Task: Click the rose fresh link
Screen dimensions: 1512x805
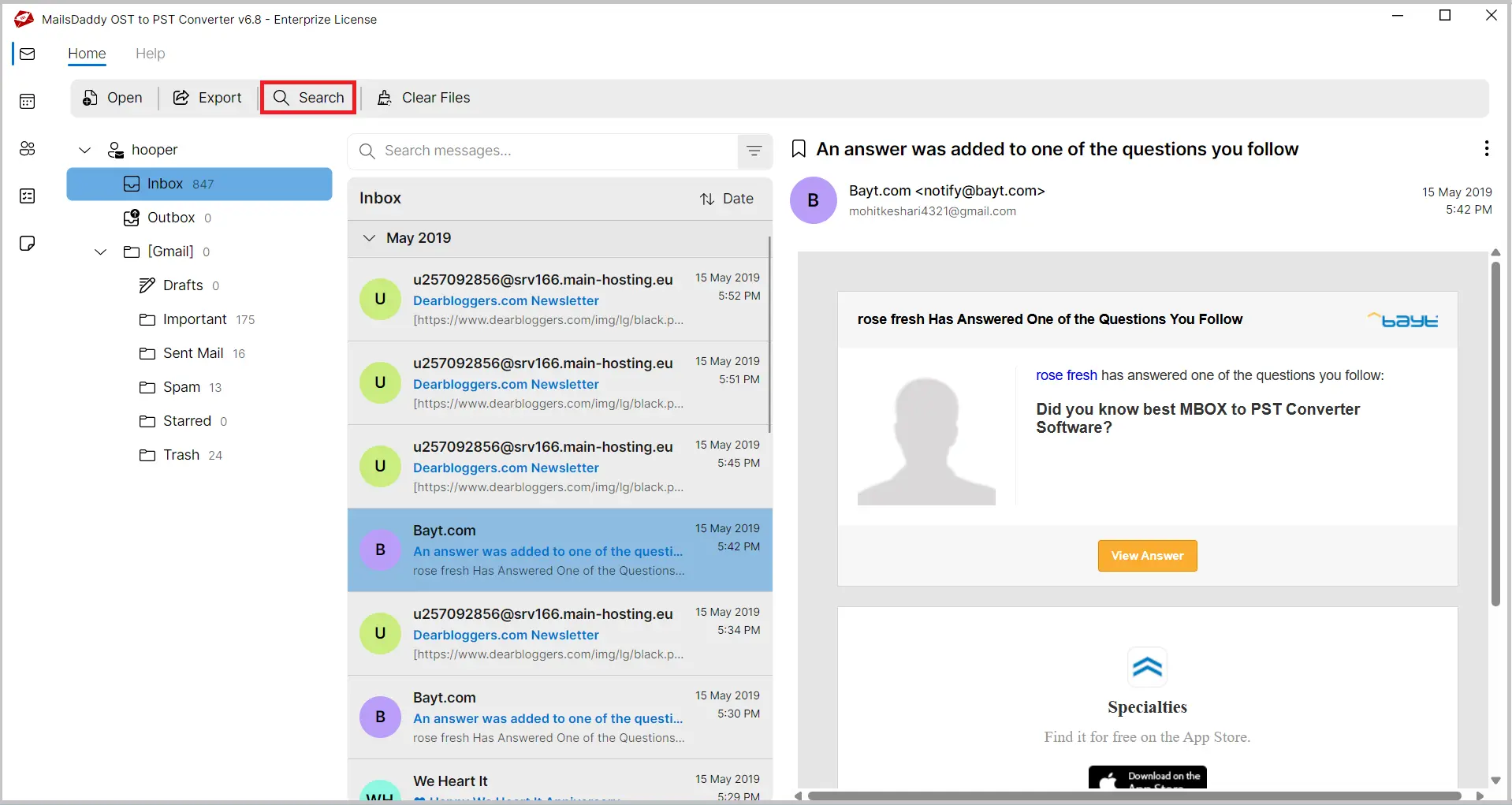Action: click(x=1066, y=375)
